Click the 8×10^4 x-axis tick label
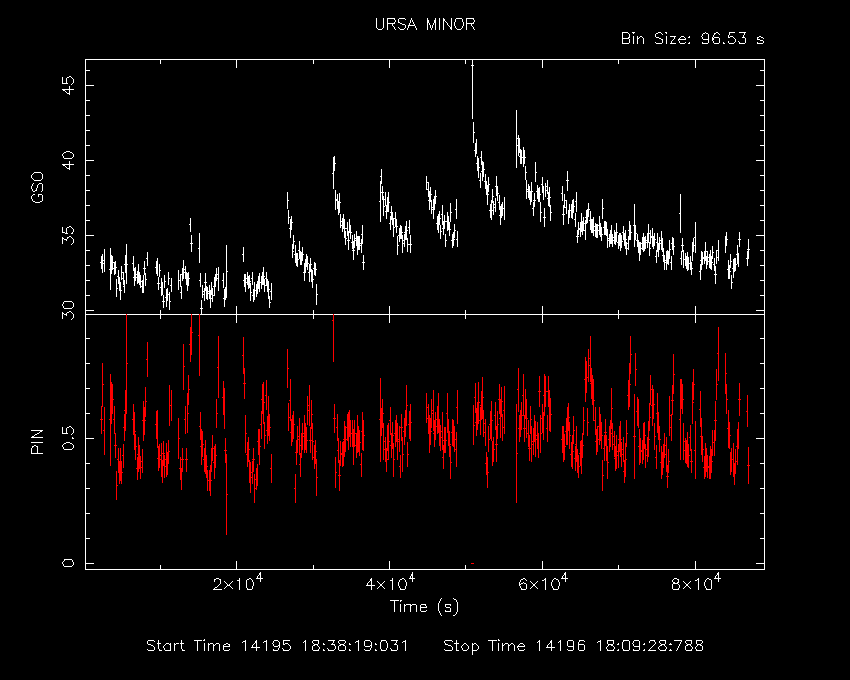Screen dimensions: 850x680 pos(696,583)
